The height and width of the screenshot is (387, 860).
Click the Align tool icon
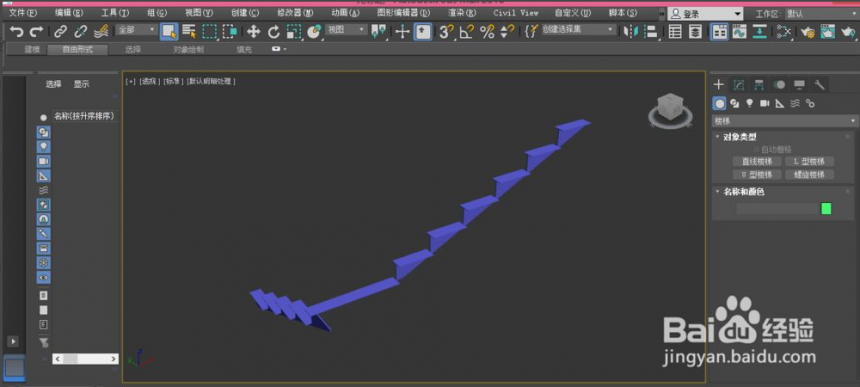[x=651, y=32]
